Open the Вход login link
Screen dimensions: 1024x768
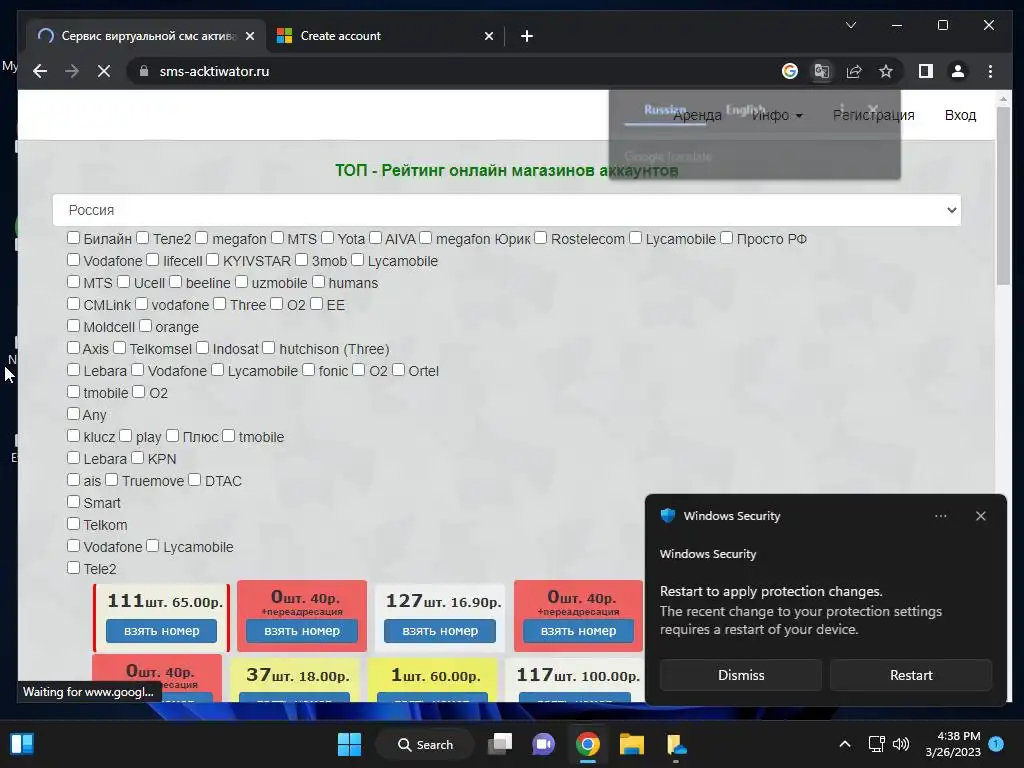click(960, 115)
